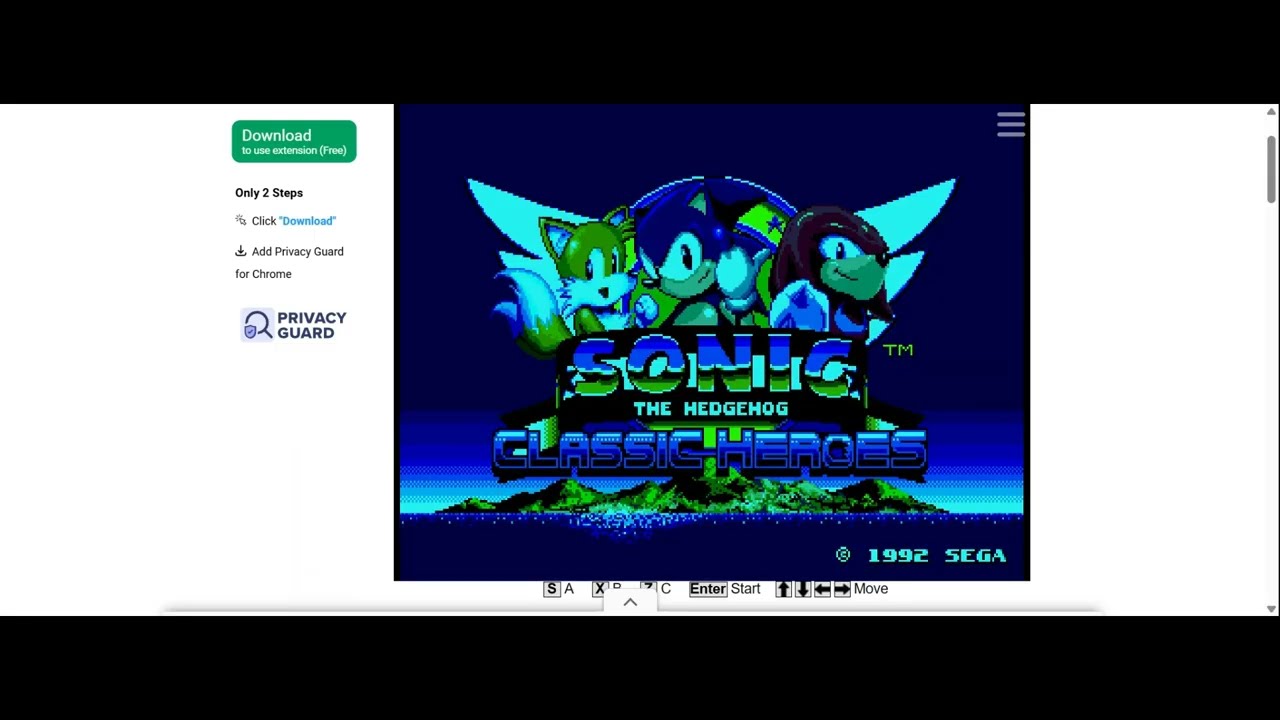Click the left arrow key icon
Screen dimensions: 1280x720
822,589
